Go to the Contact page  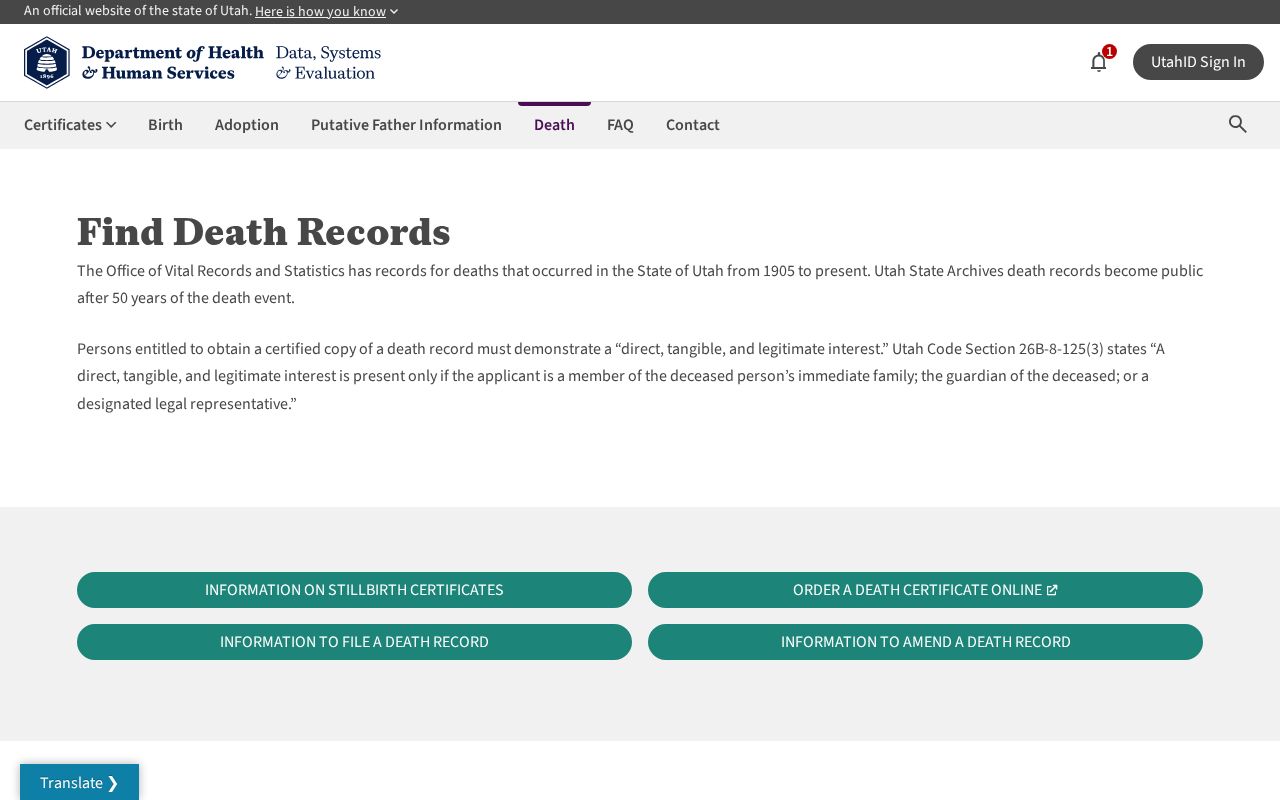click(x=693, y=125)
